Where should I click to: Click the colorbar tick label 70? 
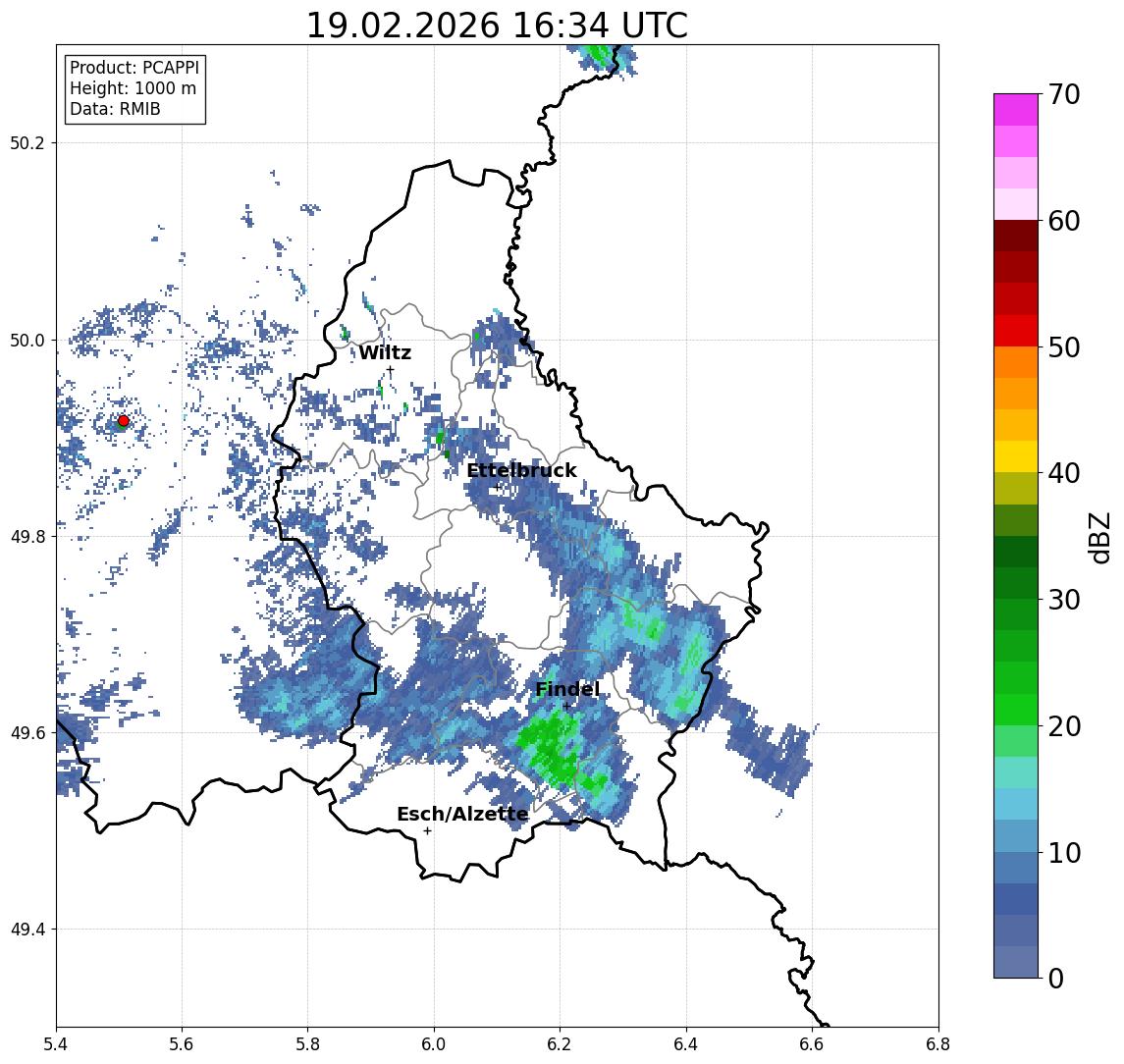[1064, 94]
